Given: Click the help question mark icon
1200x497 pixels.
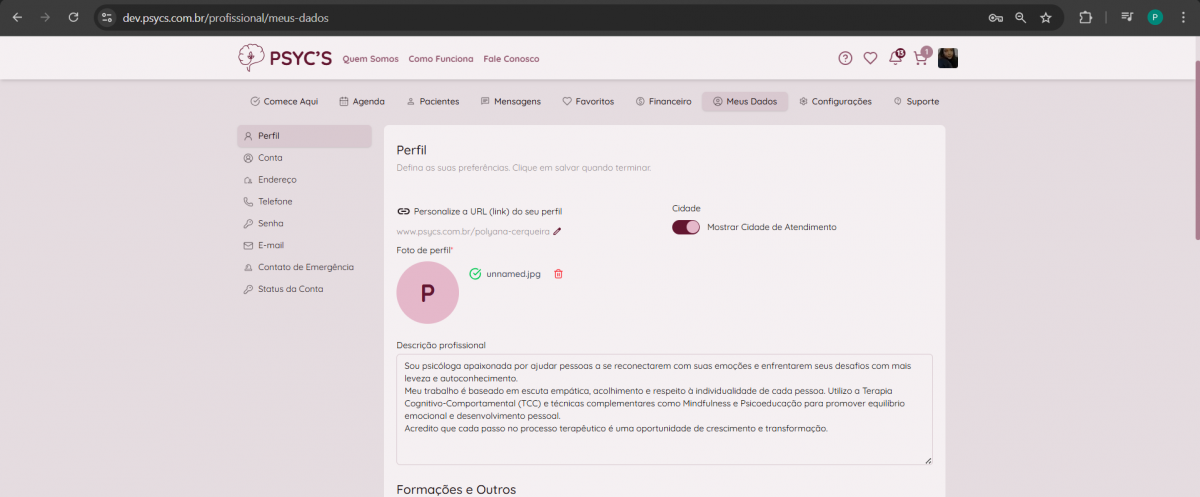Looking at the screenshot, I should tap(845, 58).
